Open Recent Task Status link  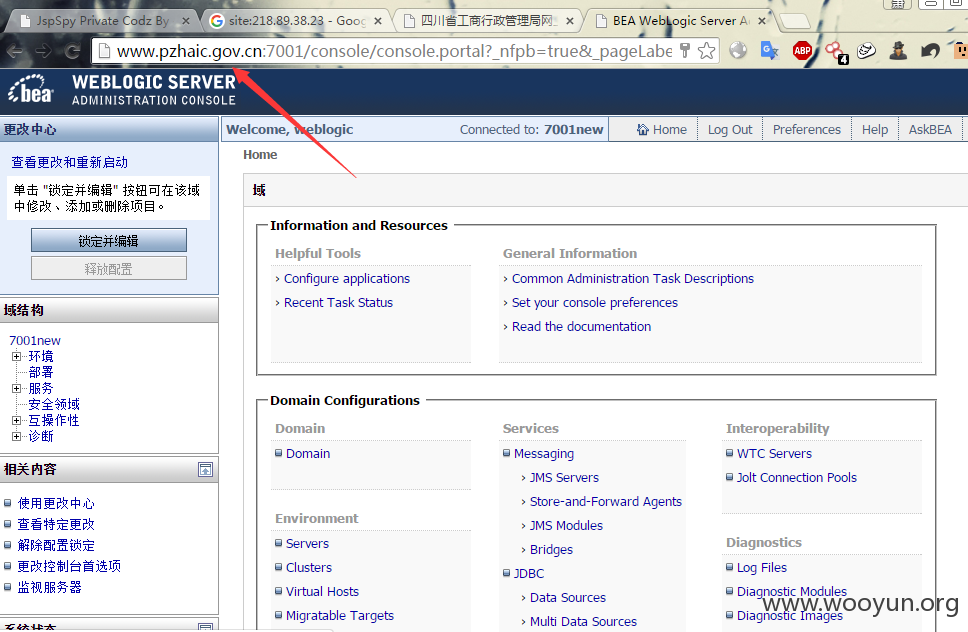tap(338, 303)
